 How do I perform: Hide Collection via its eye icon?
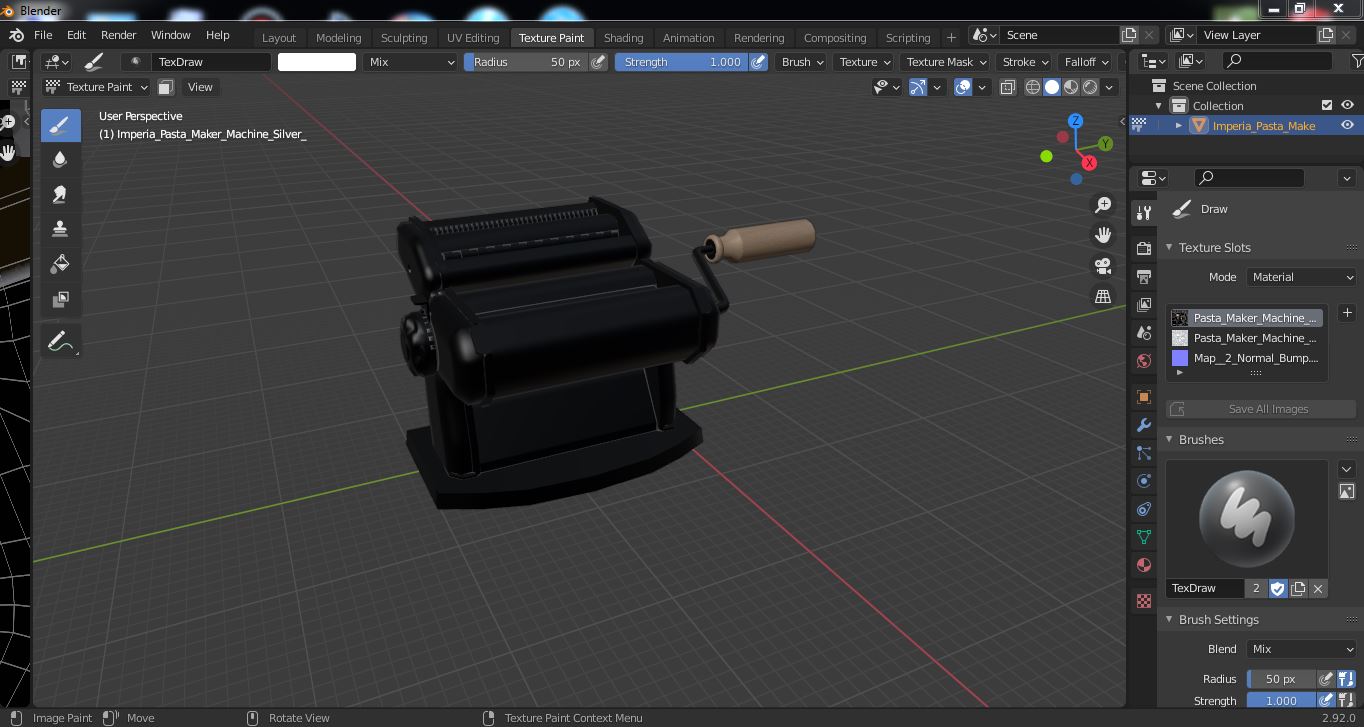tap(1347, 105)
